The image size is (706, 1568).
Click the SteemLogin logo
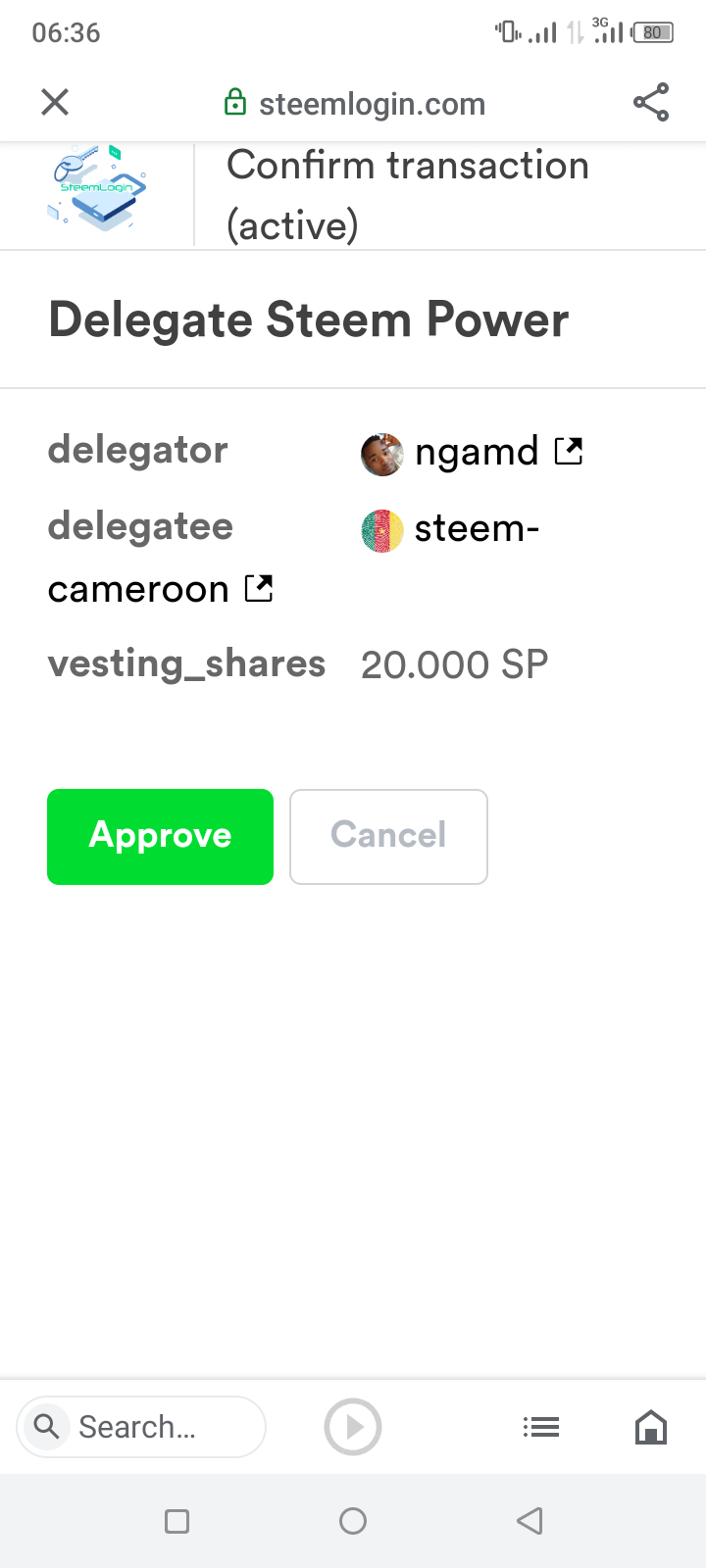97,188
